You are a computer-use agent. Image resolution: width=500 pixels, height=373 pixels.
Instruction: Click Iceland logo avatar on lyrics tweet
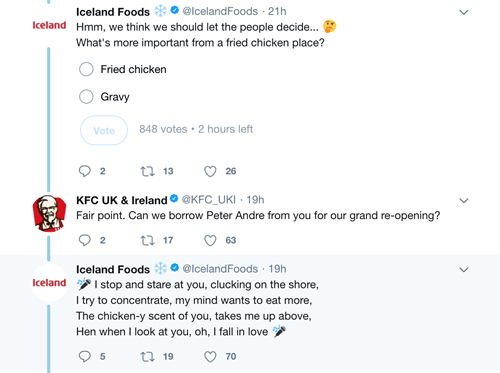tap(49, 283)
